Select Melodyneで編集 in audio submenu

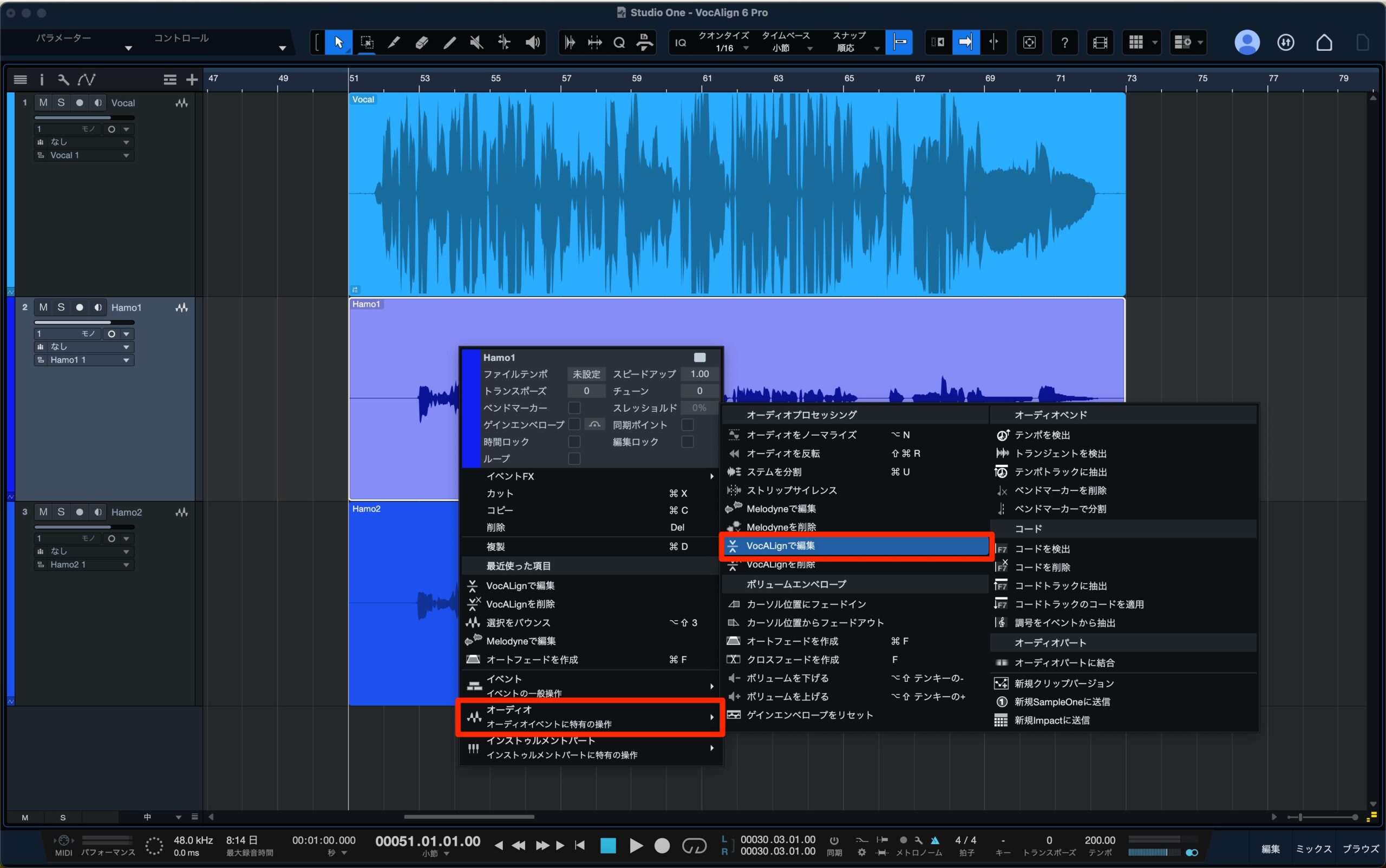(855, 509)
